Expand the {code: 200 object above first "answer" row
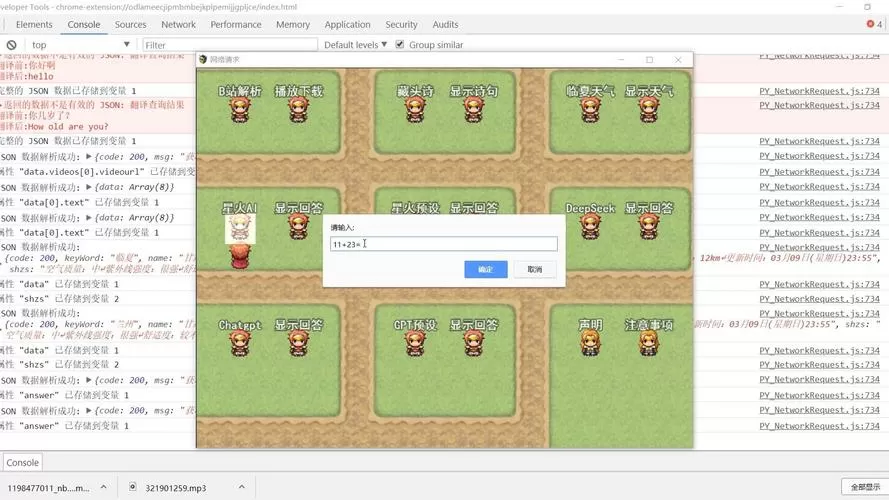Screen dimensions: 889x500 coord(89,380)
